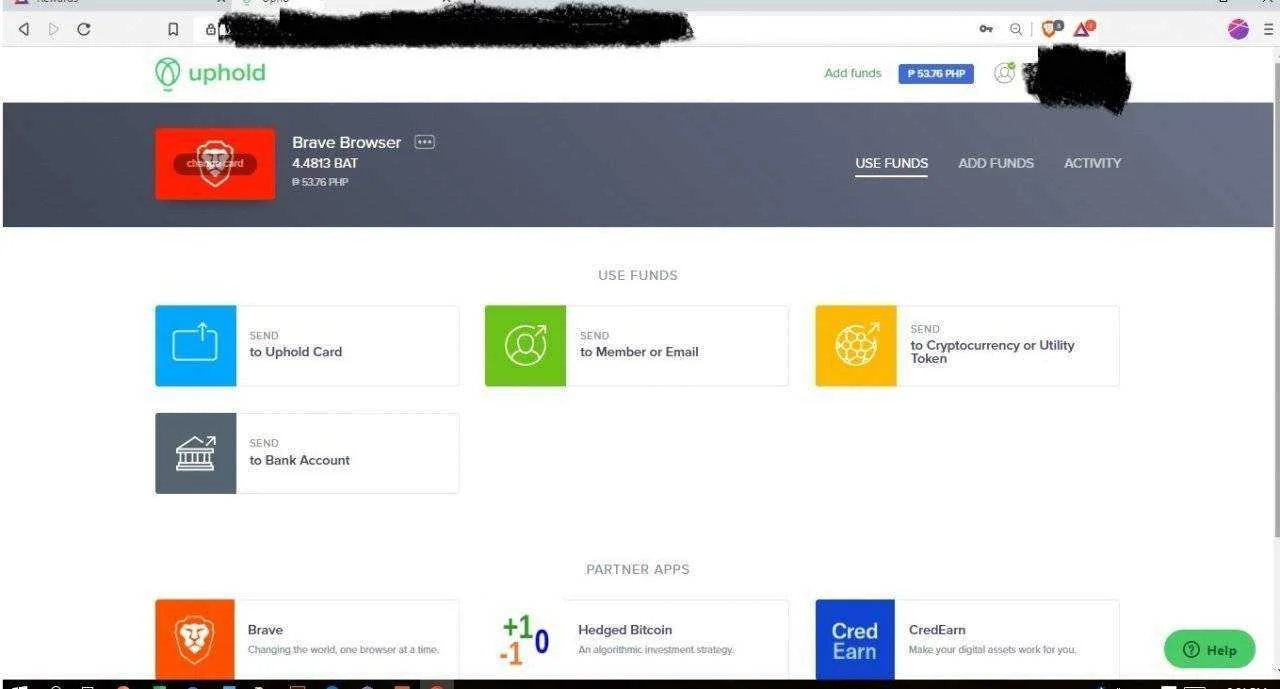Click the Brave Browser card name
1280x689 pixels.
point(346,142)
